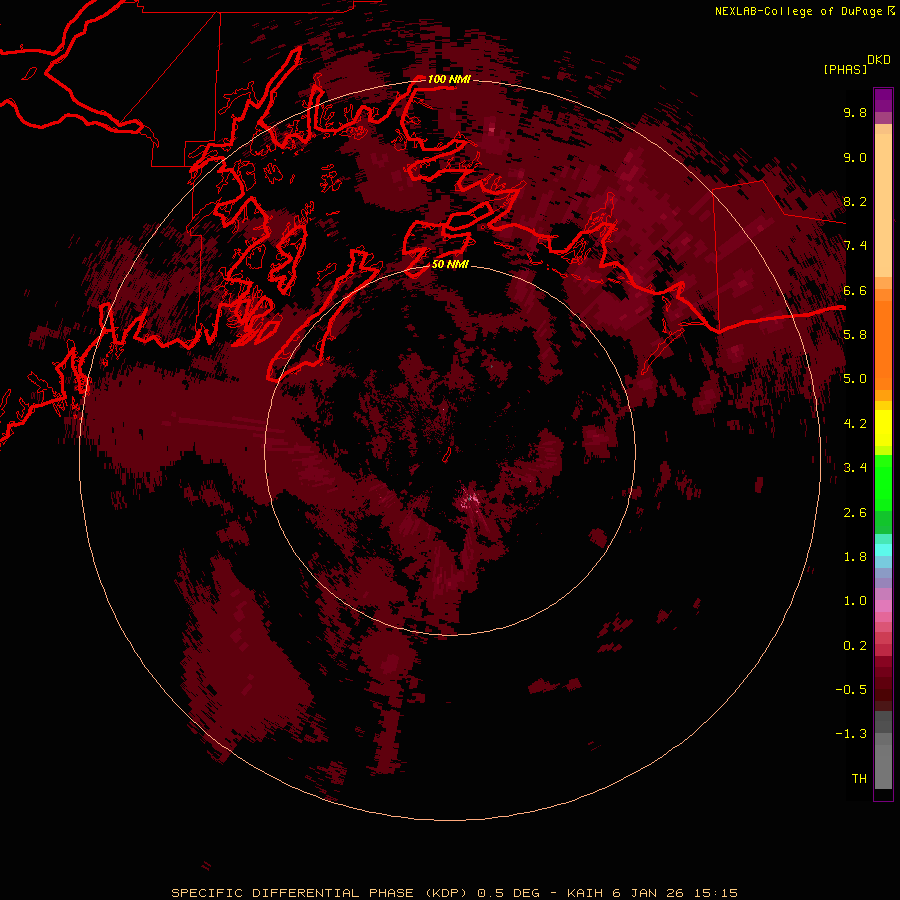This screenshot has width=900, height=900.
Task: Click the bright pink radar echo cluster near center
Action: [x=470, y=501]
